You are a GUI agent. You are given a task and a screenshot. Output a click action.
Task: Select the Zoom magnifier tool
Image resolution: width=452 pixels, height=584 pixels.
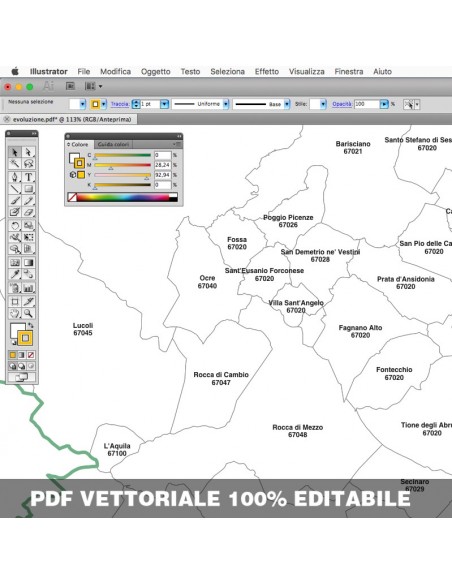pos(28,313)
